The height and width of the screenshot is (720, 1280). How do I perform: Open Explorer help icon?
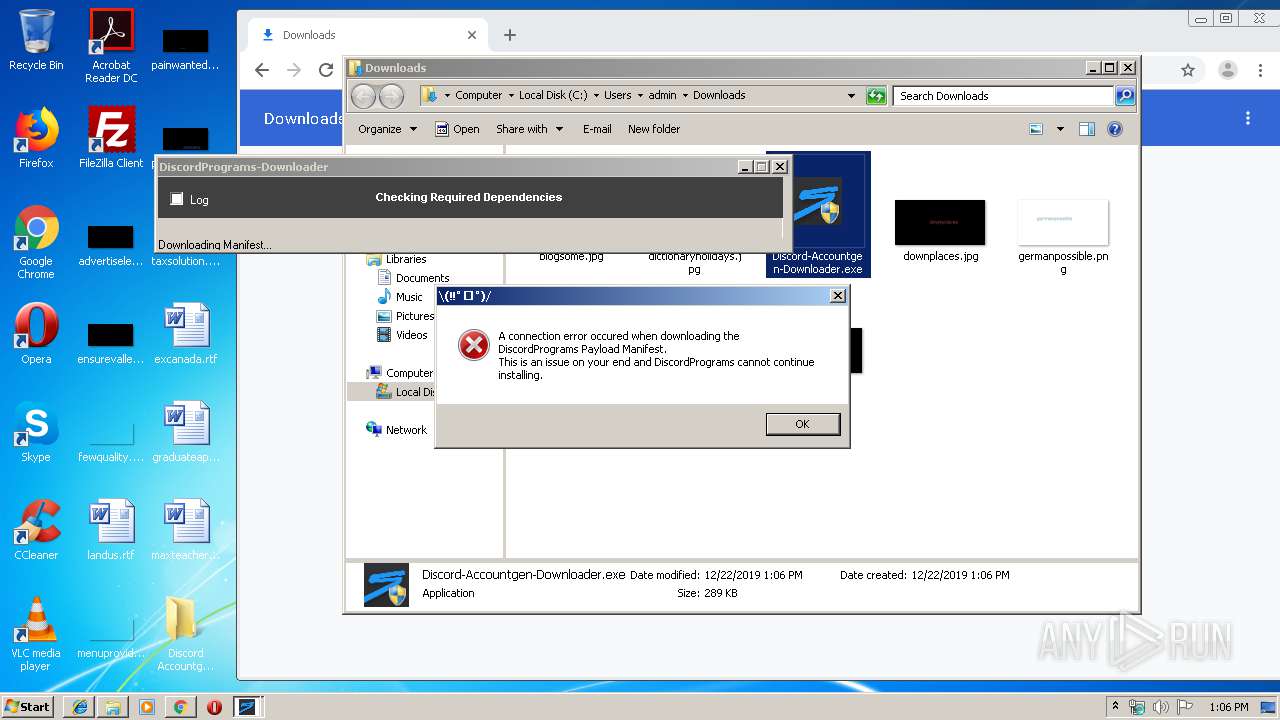1115,129
